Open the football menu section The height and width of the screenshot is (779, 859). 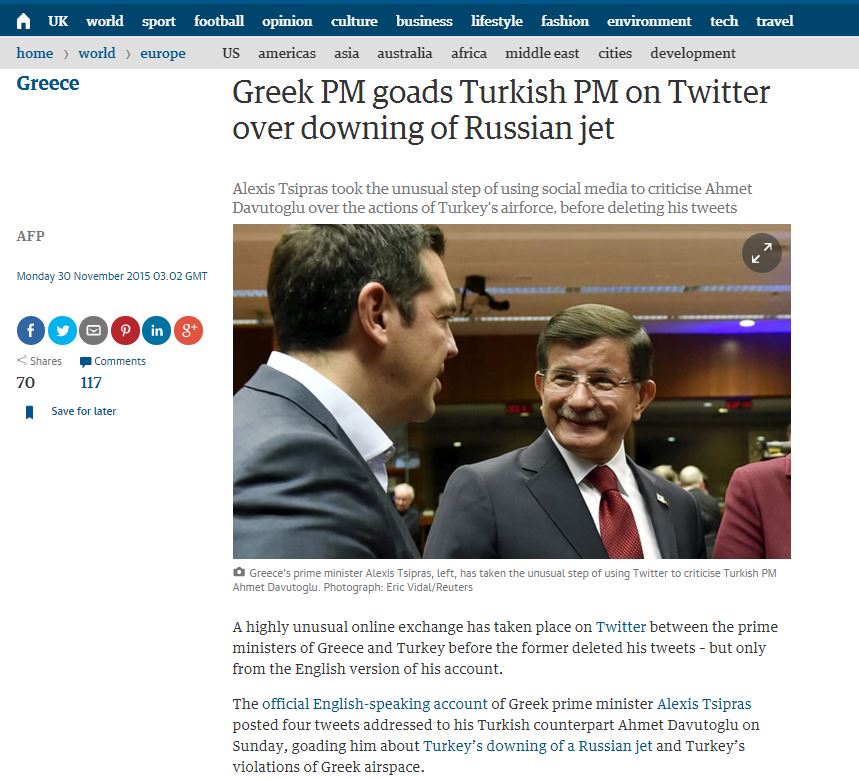pos(219,21)
